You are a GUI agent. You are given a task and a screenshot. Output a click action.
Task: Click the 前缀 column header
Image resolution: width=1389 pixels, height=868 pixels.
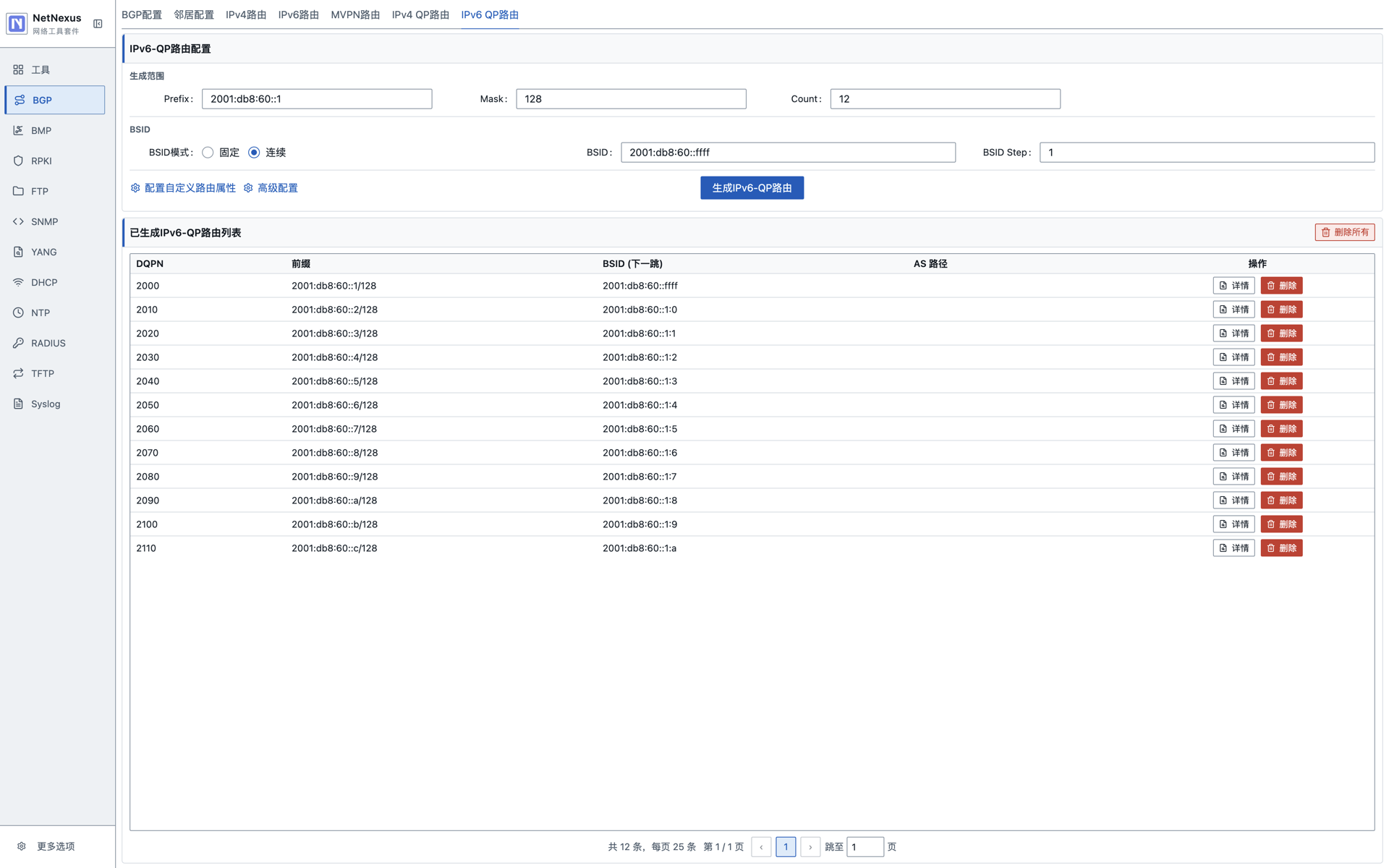pos(301,264)
